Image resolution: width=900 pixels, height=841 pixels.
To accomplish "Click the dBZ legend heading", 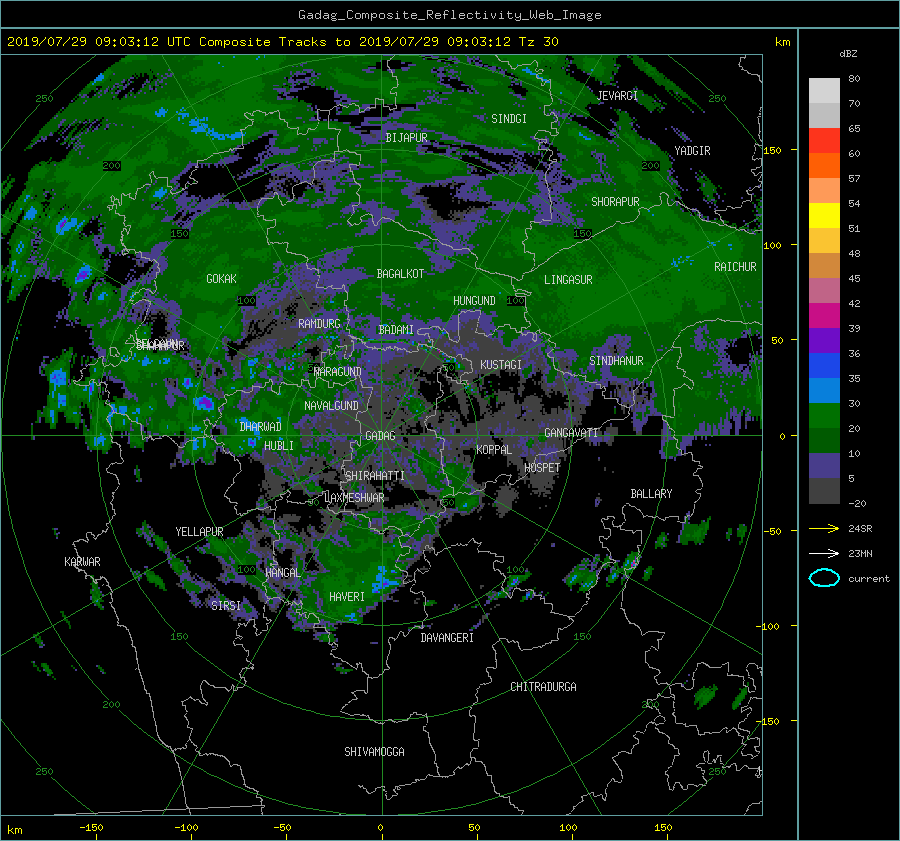I will click(x=848, y=54).
